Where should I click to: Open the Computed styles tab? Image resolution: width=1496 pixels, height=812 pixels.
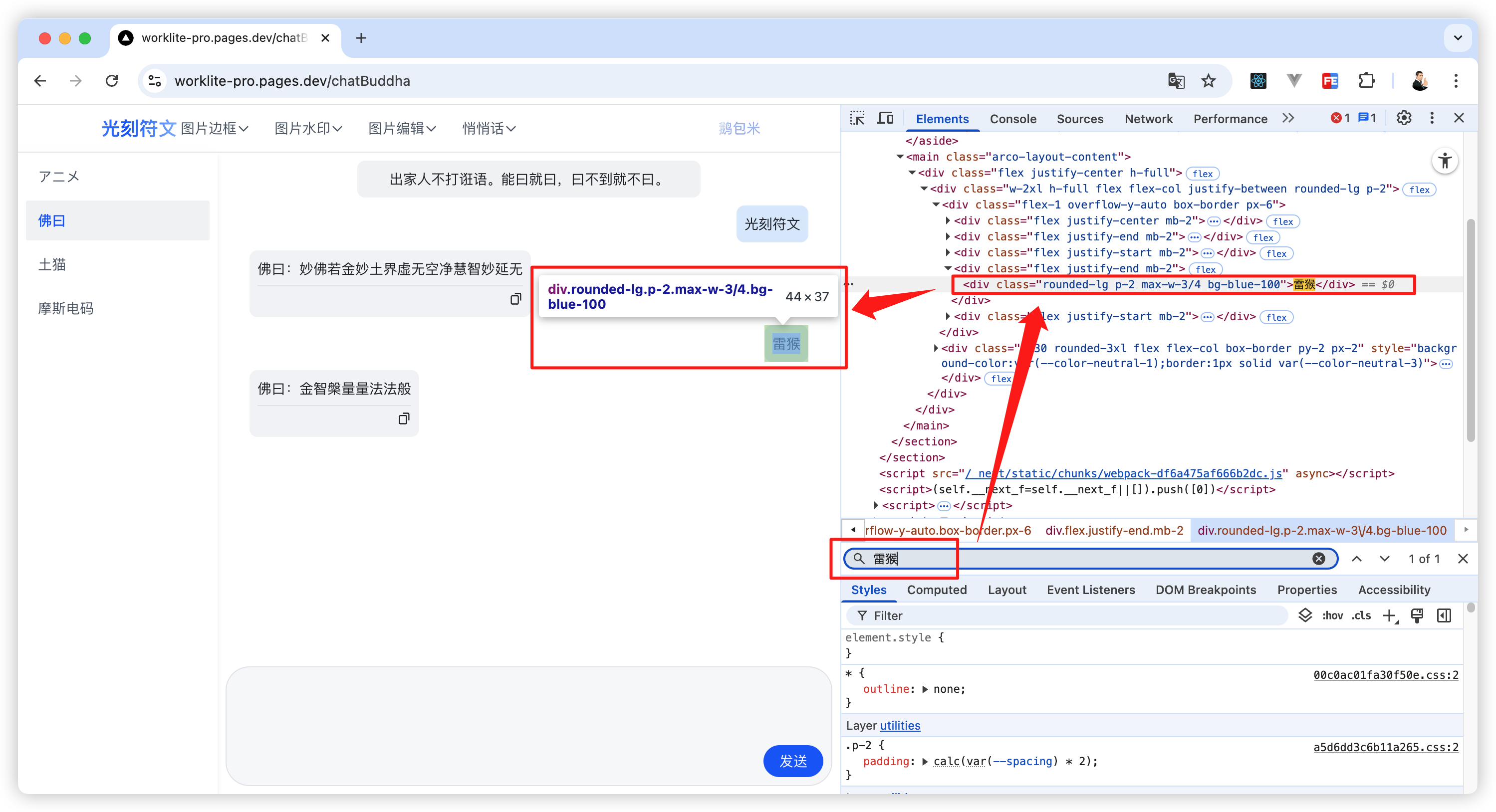tap(936, 590)
